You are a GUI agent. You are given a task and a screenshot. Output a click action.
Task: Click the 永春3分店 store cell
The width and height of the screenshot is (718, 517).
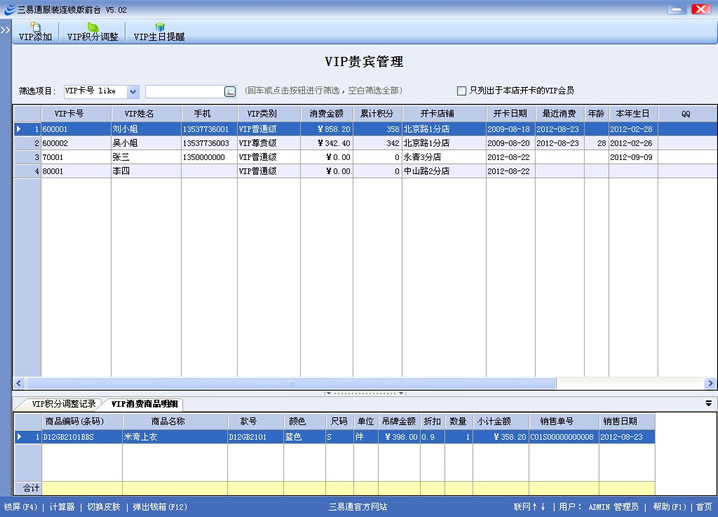444,157
